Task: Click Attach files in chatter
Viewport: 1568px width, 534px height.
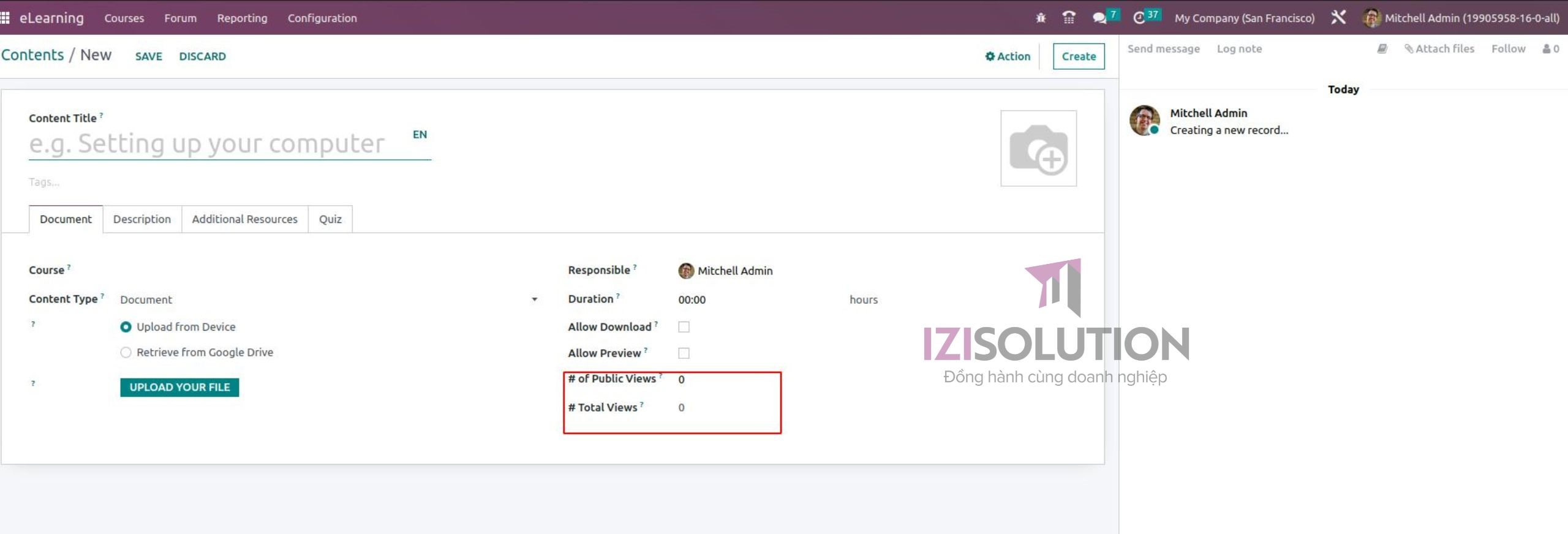Action: pyautogui.click(x=1439, y=48)
